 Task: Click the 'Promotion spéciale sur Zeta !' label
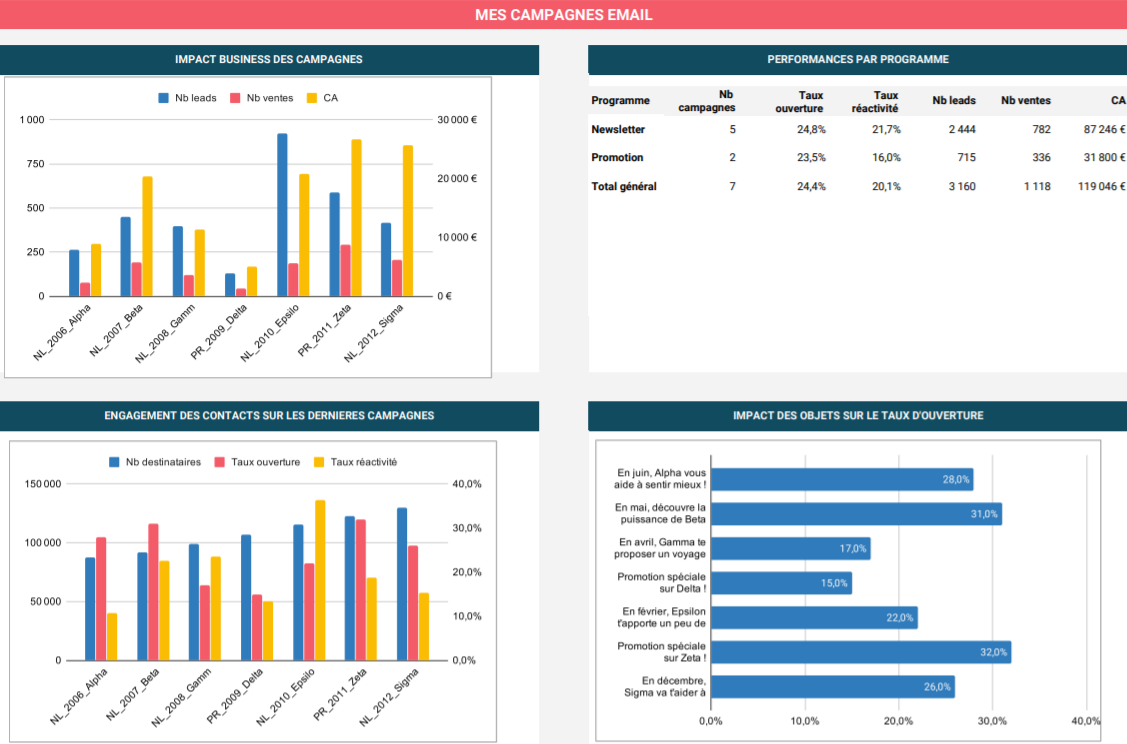(661, 651)
